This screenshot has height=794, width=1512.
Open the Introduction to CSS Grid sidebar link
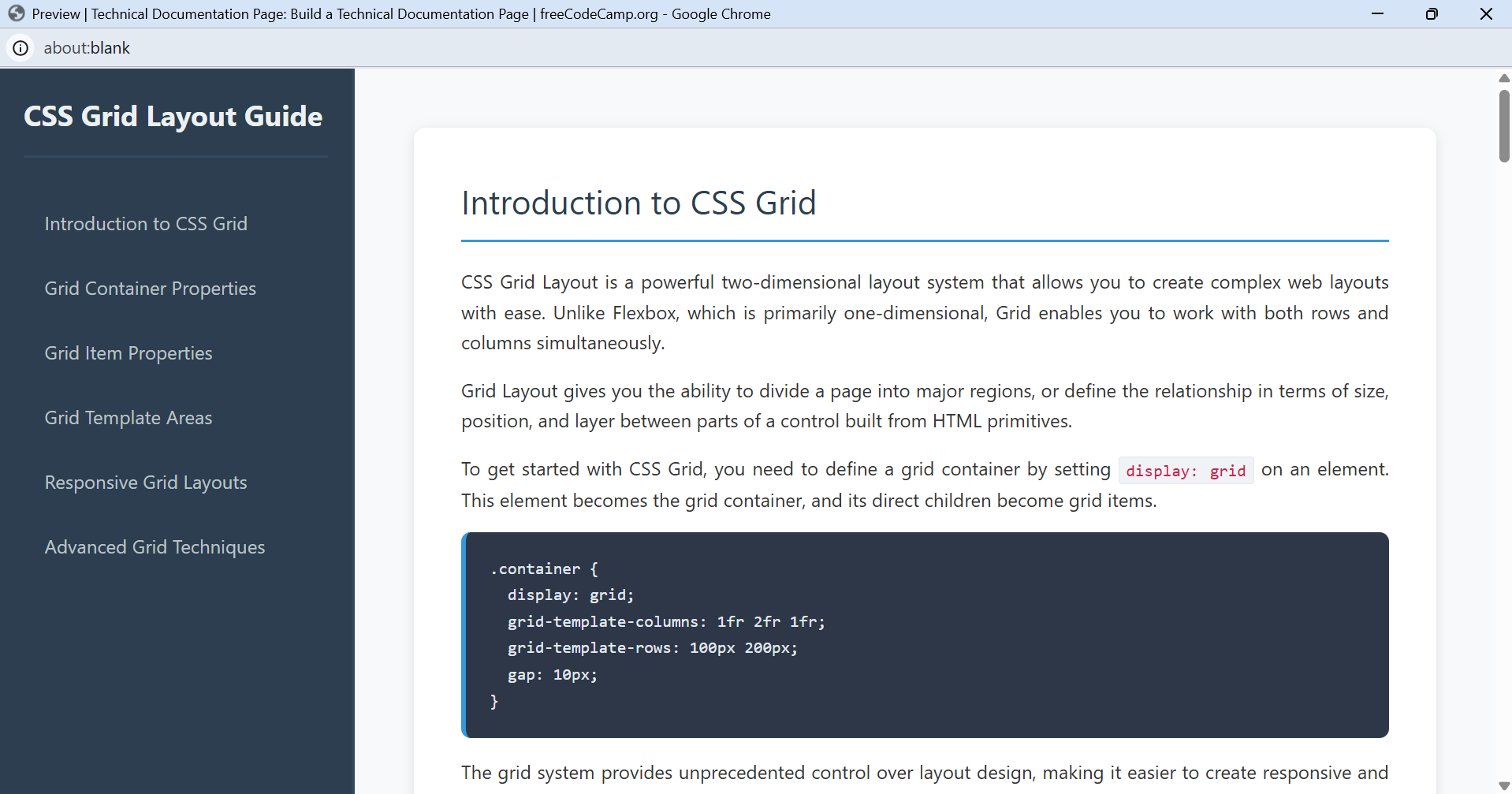(146, 224)
